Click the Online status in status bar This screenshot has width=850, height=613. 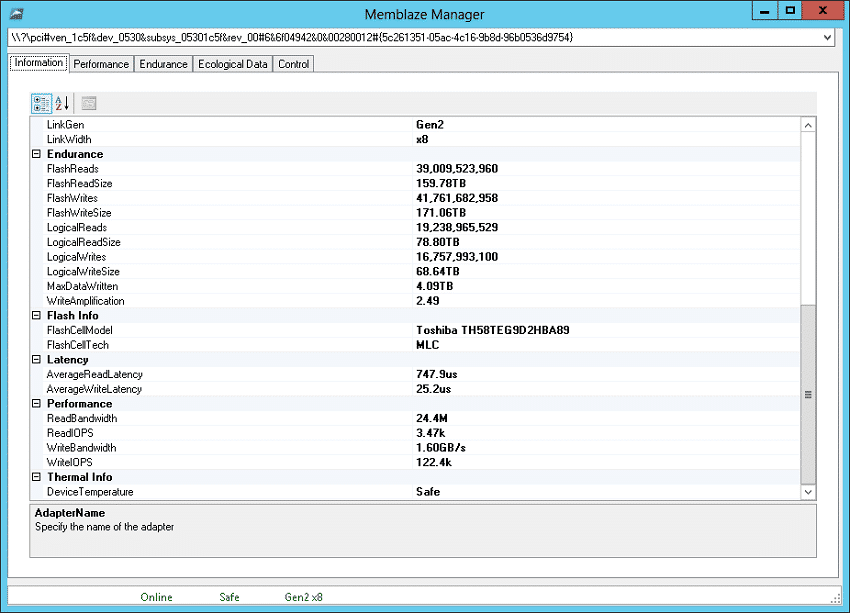coord(156,597)
